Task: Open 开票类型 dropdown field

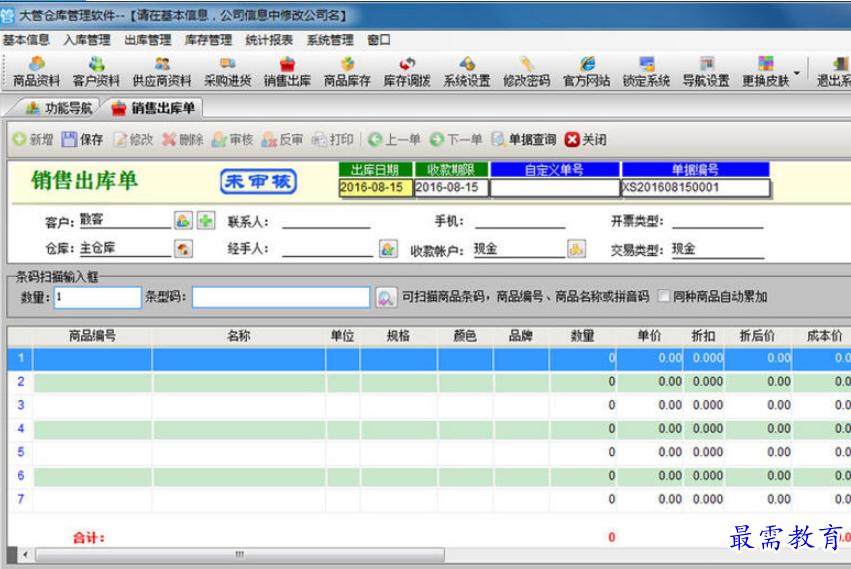Action: click(x=717, y=221)
